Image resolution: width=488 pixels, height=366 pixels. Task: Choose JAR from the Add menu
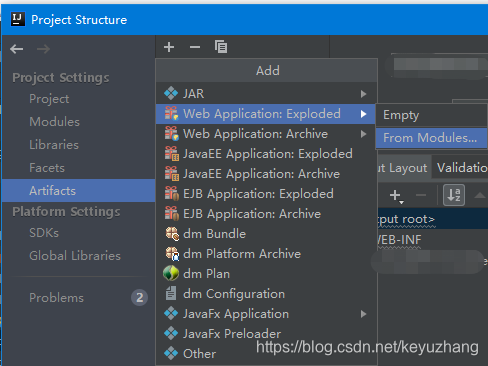click(x=266, y=94)
